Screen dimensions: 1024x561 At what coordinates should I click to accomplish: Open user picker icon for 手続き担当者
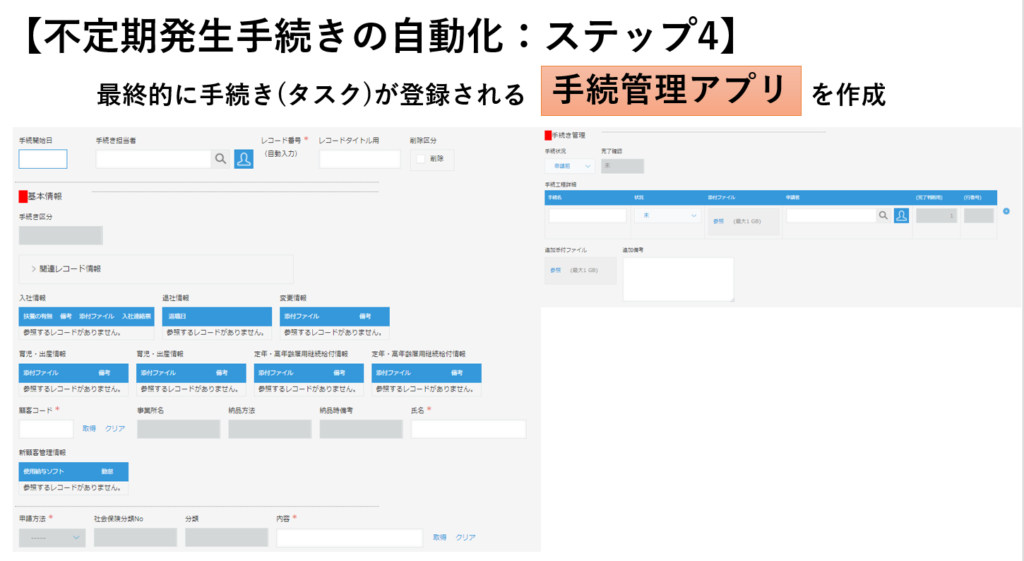[x=243, y=159]
